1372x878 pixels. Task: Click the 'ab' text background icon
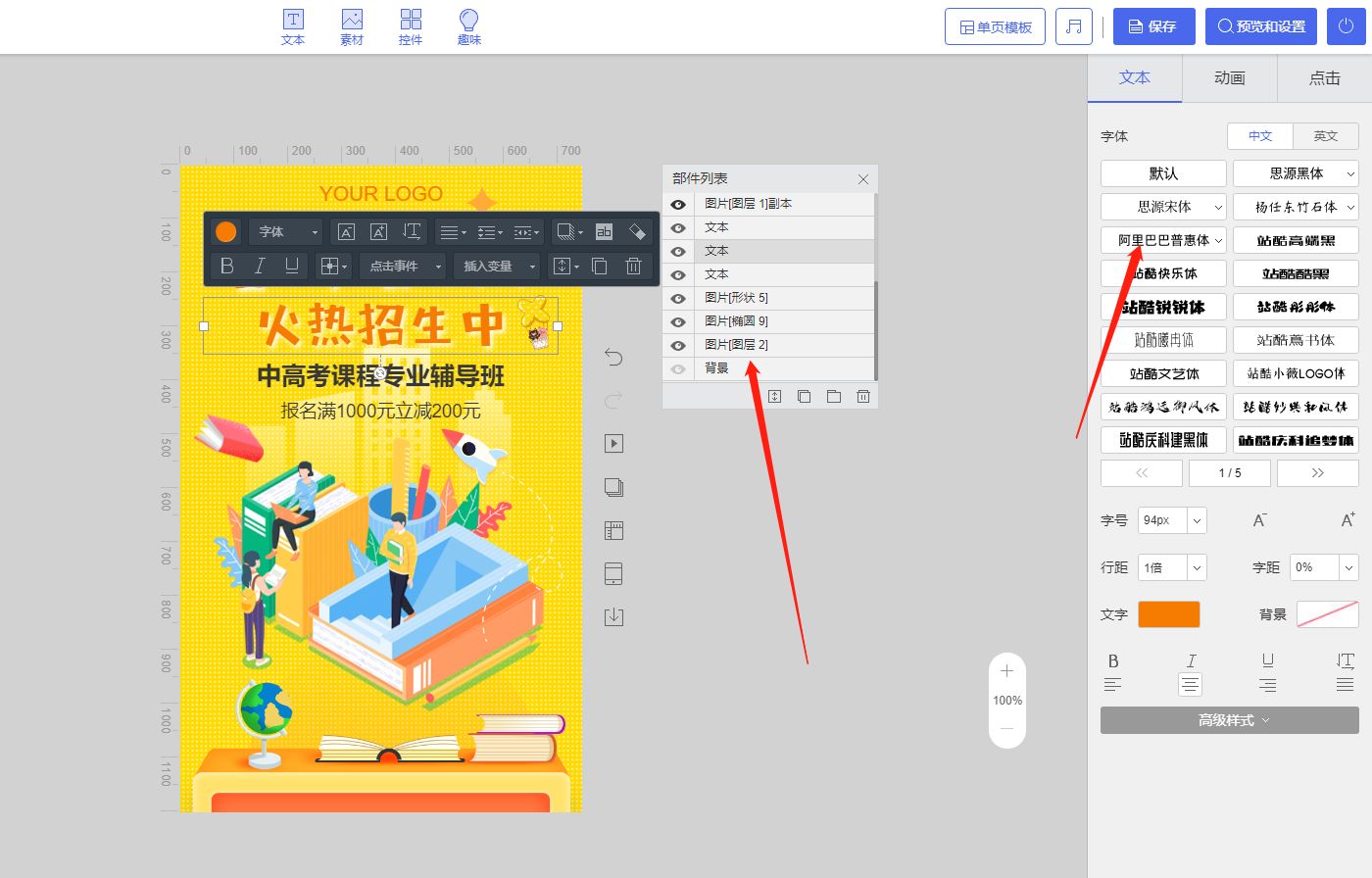(x=605, y=232)
